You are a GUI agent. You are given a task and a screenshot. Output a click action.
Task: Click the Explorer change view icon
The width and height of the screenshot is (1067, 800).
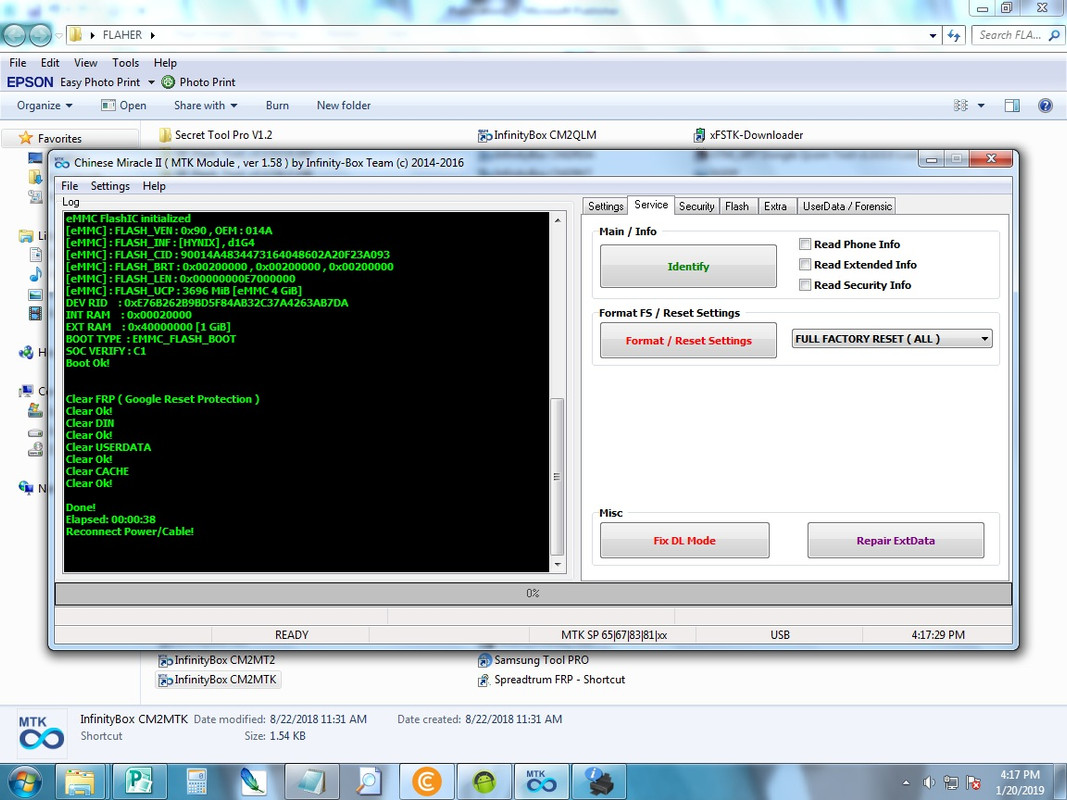pyautogui.click(x=960, y=105)
